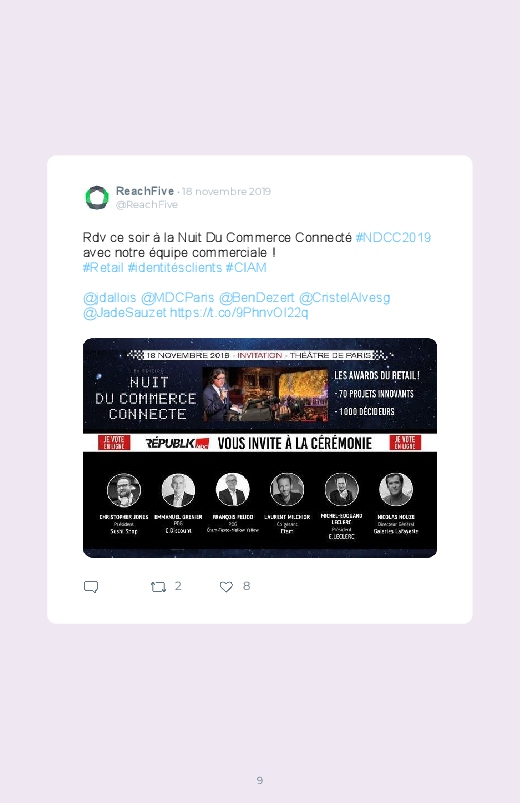Open the #Retail hashtag link

point(103,267)
